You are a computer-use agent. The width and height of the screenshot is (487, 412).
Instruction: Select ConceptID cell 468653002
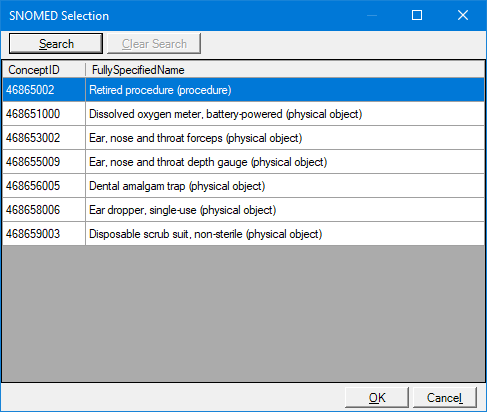(44, 138)
